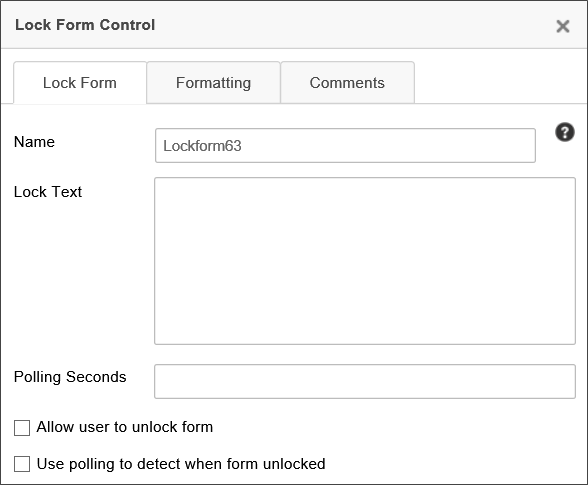This screenshot has width=588, height=485.
Task: Click the empty header bar beside the title
Action: 352,25
